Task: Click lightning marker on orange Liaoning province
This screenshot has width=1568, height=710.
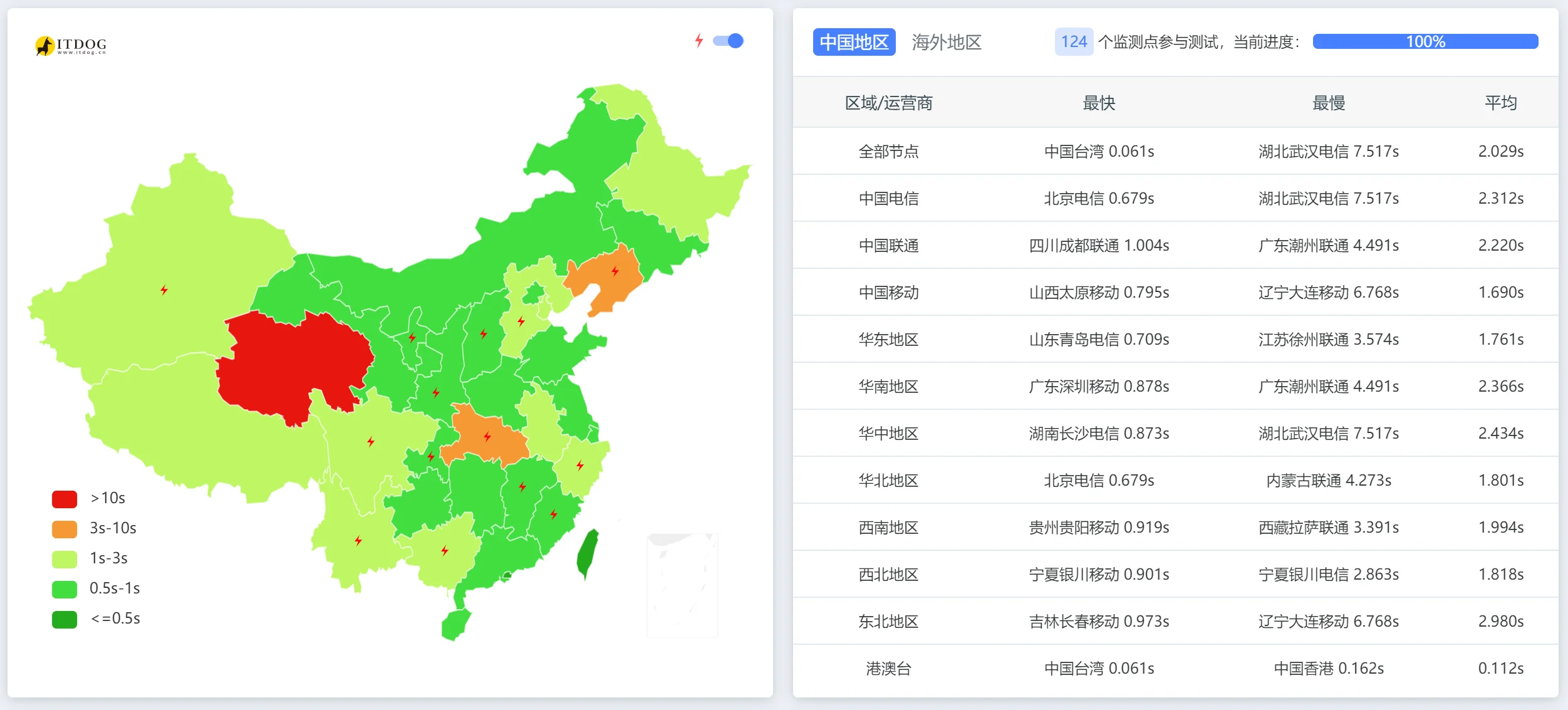Action: click(x=615, y=271)
